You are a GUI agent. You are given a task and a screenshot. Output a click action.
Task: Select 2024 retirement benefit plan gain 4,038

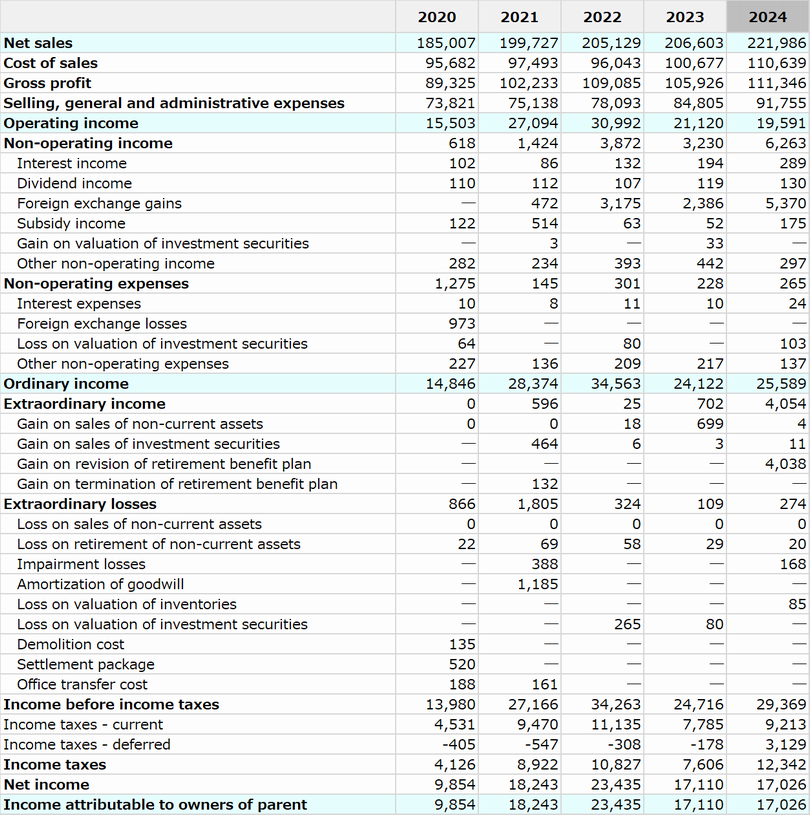786,464
